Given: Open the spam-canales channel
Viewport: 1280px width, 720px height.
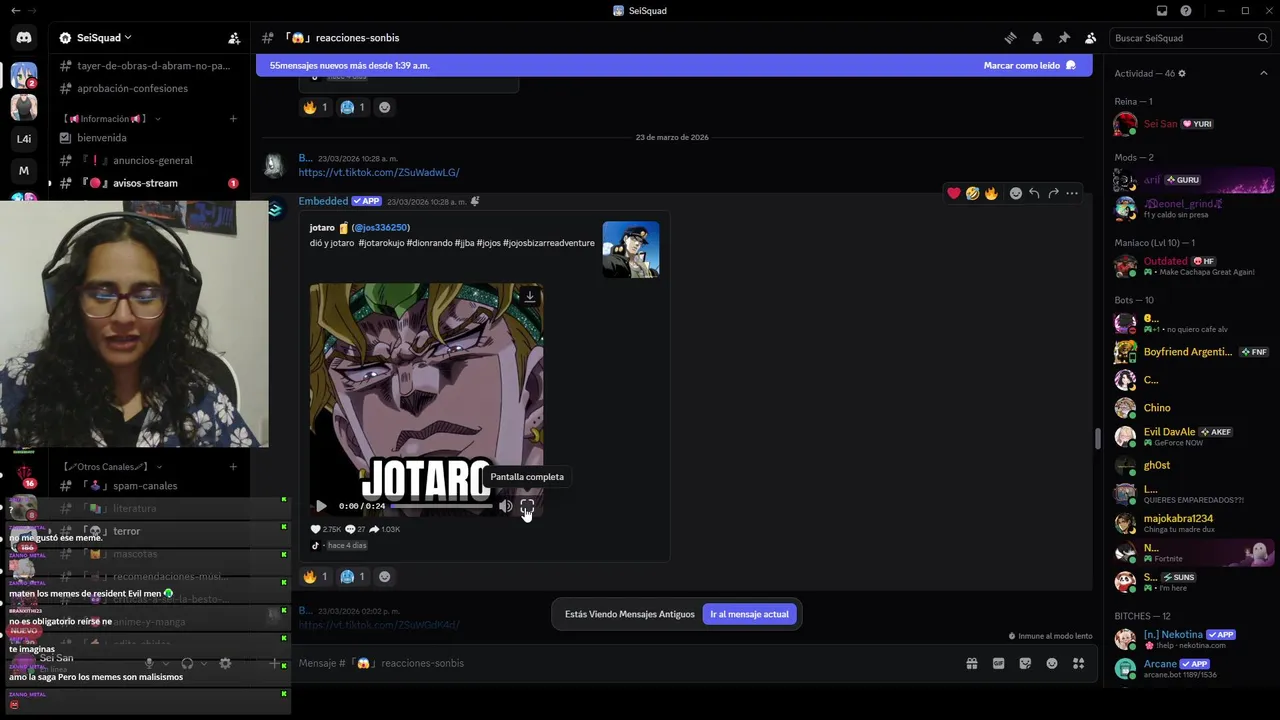Looking at the screenshot, I should pyautogui.click(x=149, y=486).
